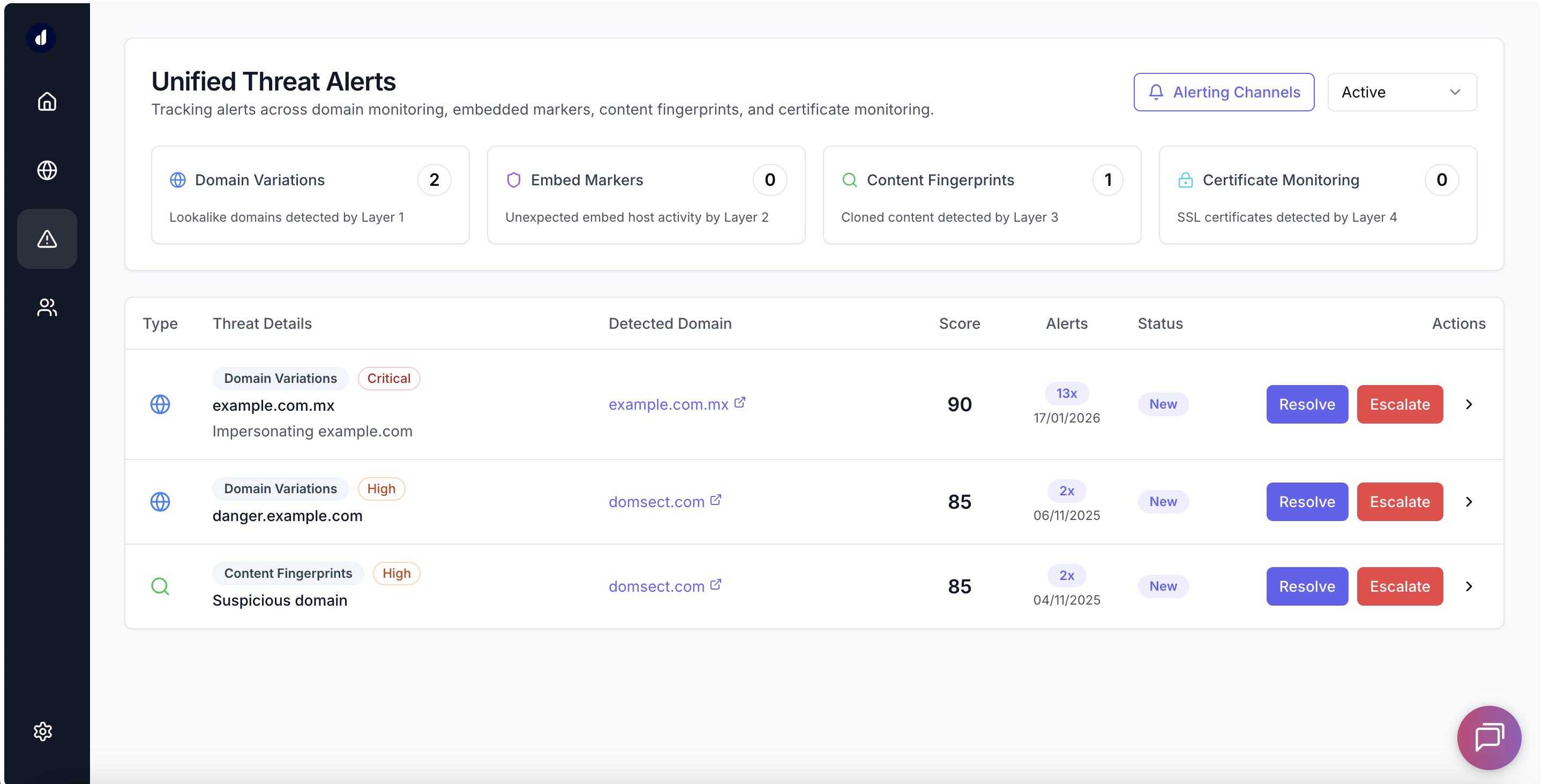Expand details for the example.com.mx alert row
1542x784 pixels.
pos(1470,404)
